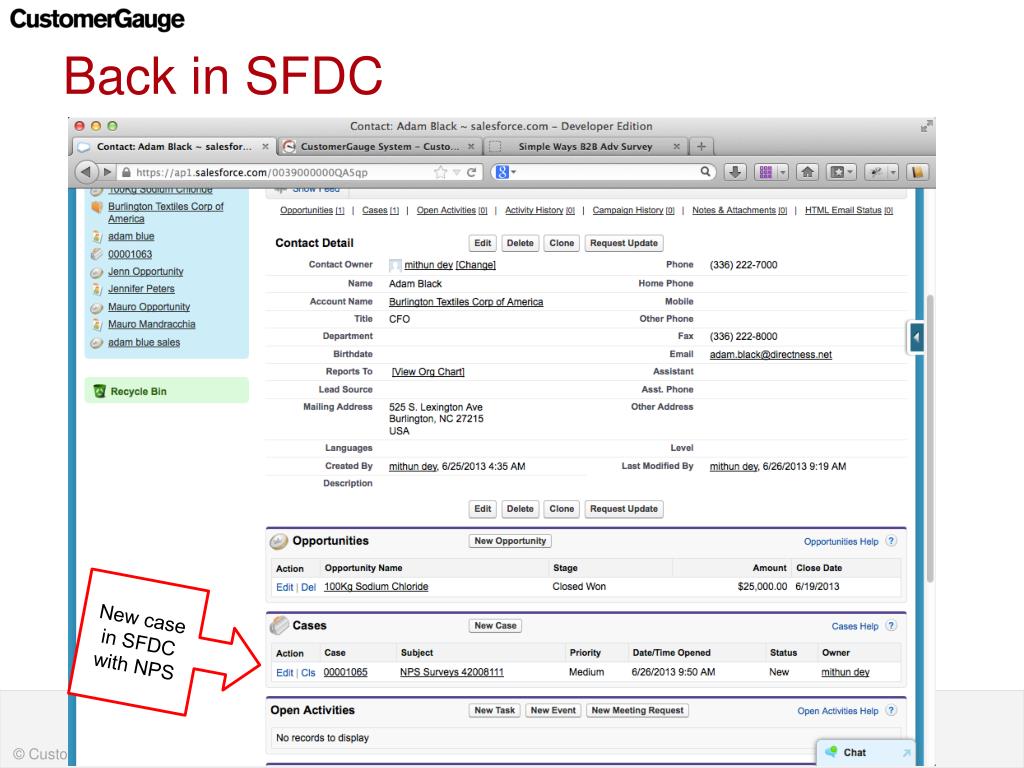Click the browser Forward arrow button
This screenshot has height=768, width=1024.
coord(107,172)
